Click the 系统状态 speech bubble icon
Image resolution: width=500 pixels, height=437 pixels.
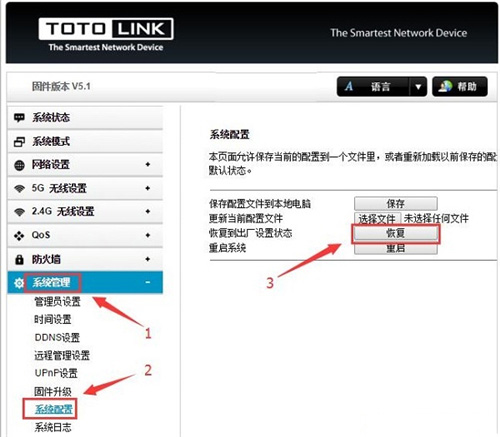coord(19,118)
